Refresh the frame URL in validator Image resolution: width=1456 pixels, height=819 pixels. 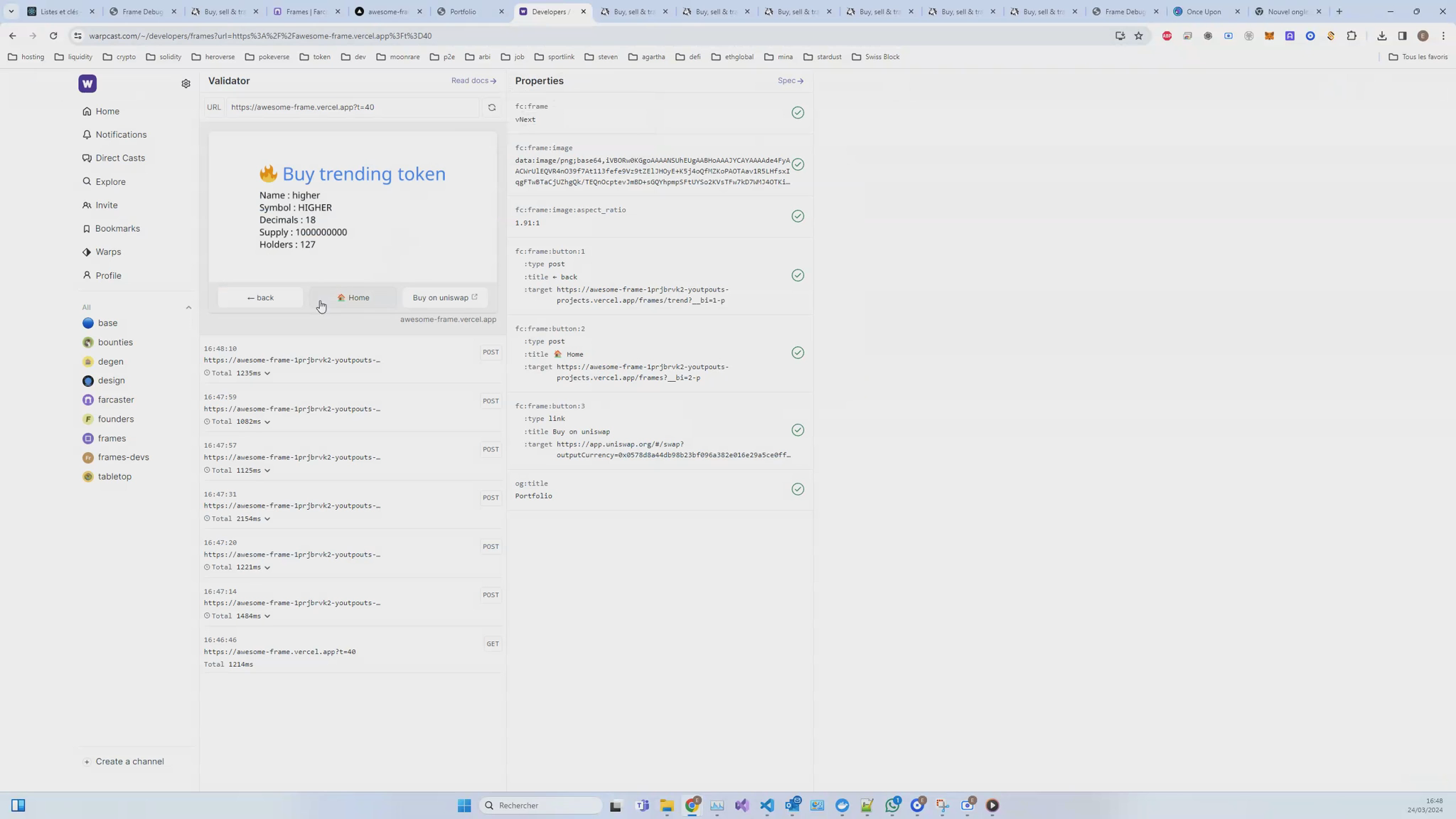[491, 107]
